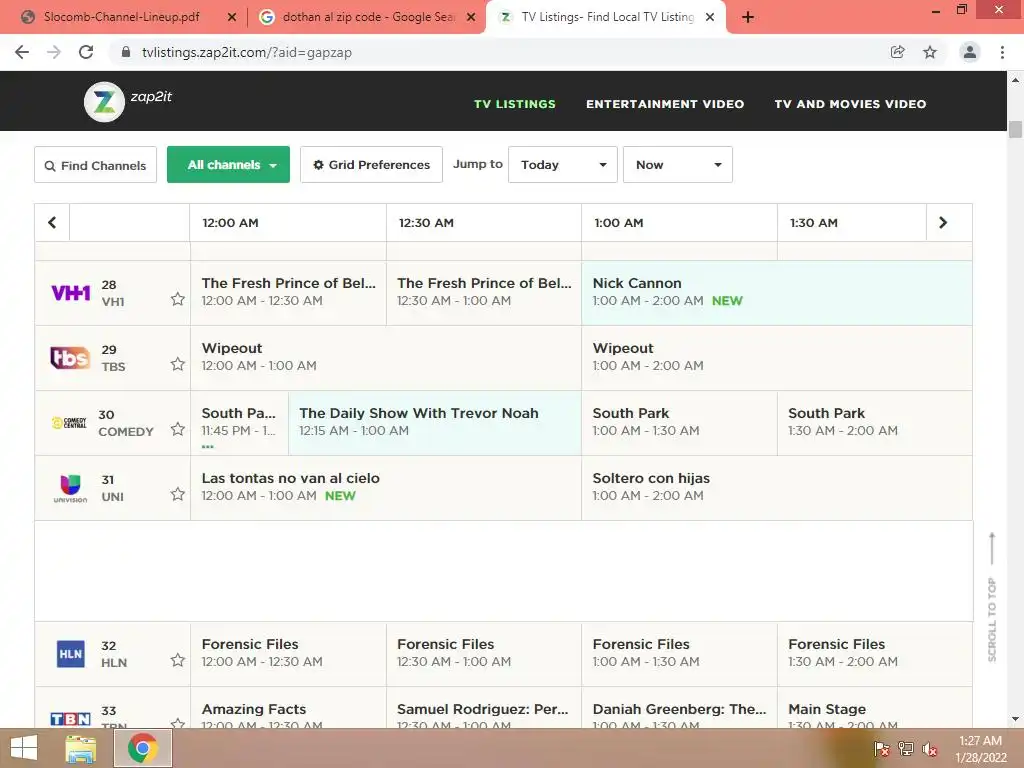Open Forensic Files 1:30 AM listing

tap(874, 654)
